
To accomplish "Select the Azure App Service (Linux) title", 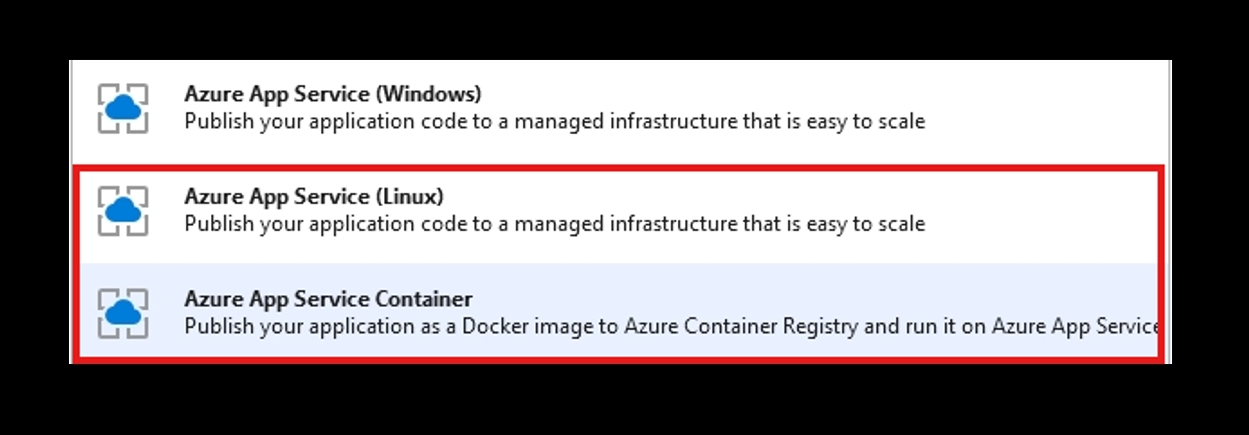I will (313, 196).
